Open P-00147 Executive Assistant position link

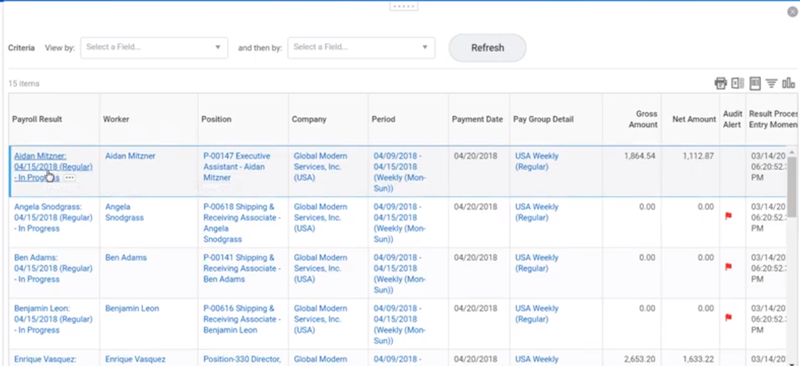point(237,167)
